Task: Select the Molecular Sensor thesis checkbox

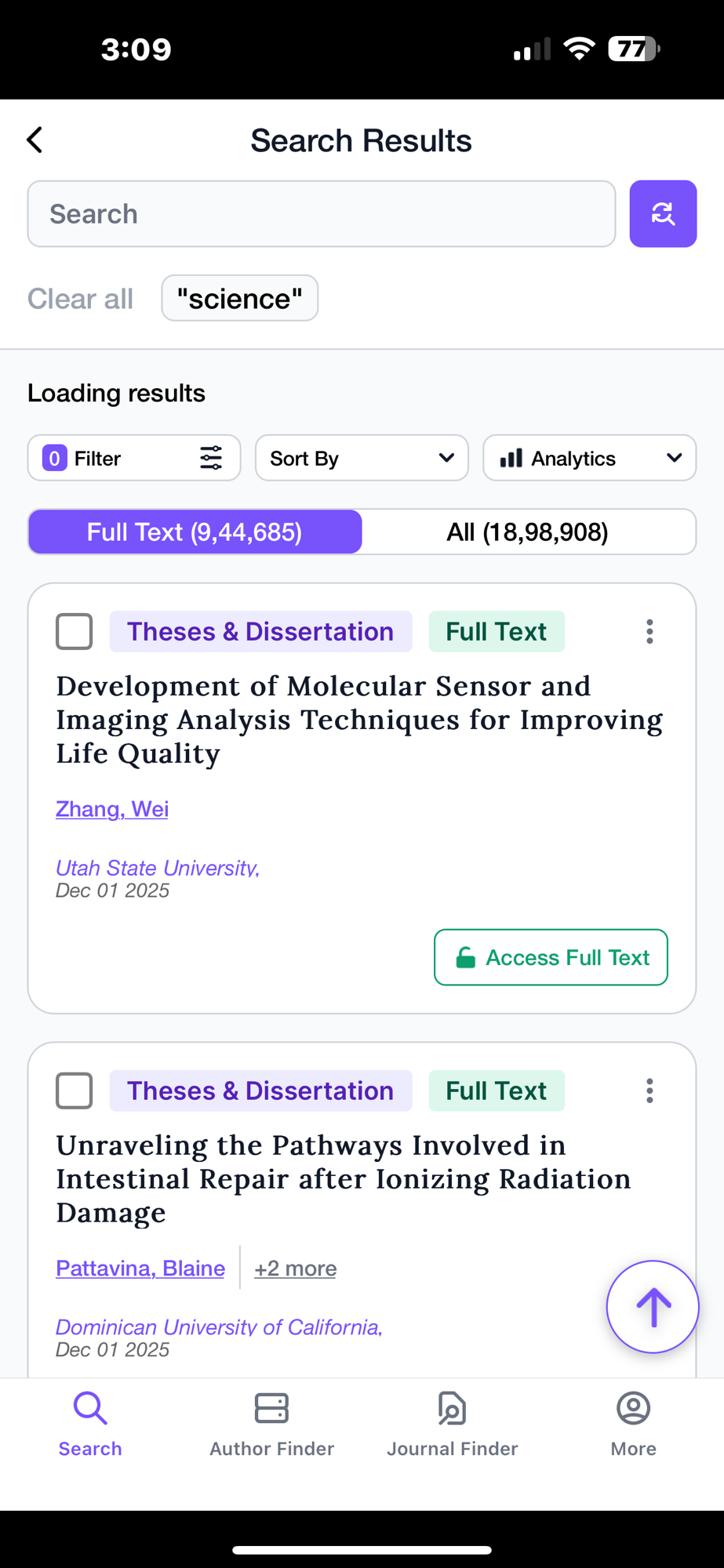Action: [75, 632]
